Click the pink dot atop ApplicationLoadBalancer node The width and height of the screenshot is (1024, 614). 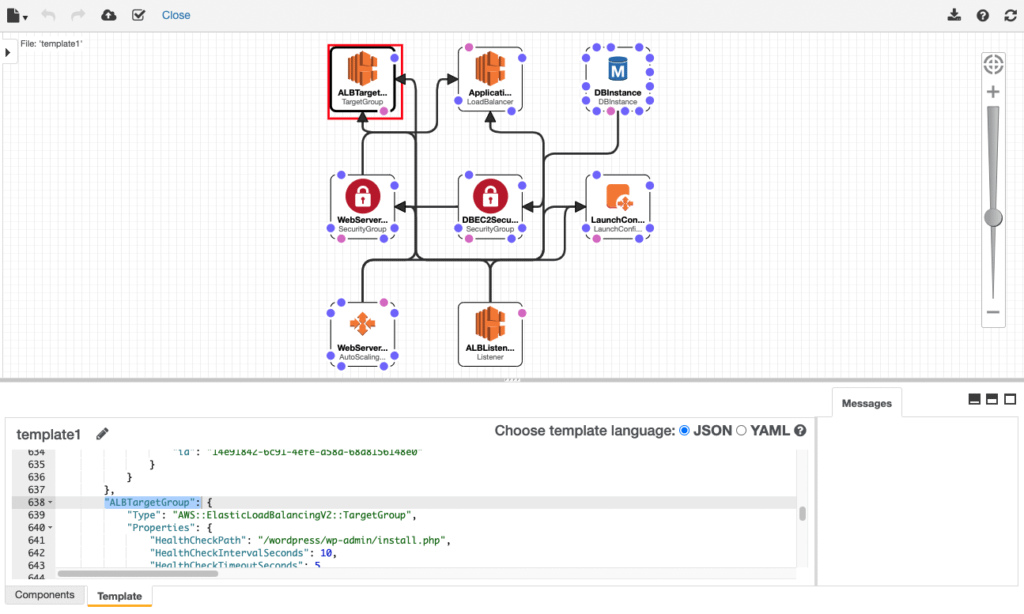(x=469, y=47)
